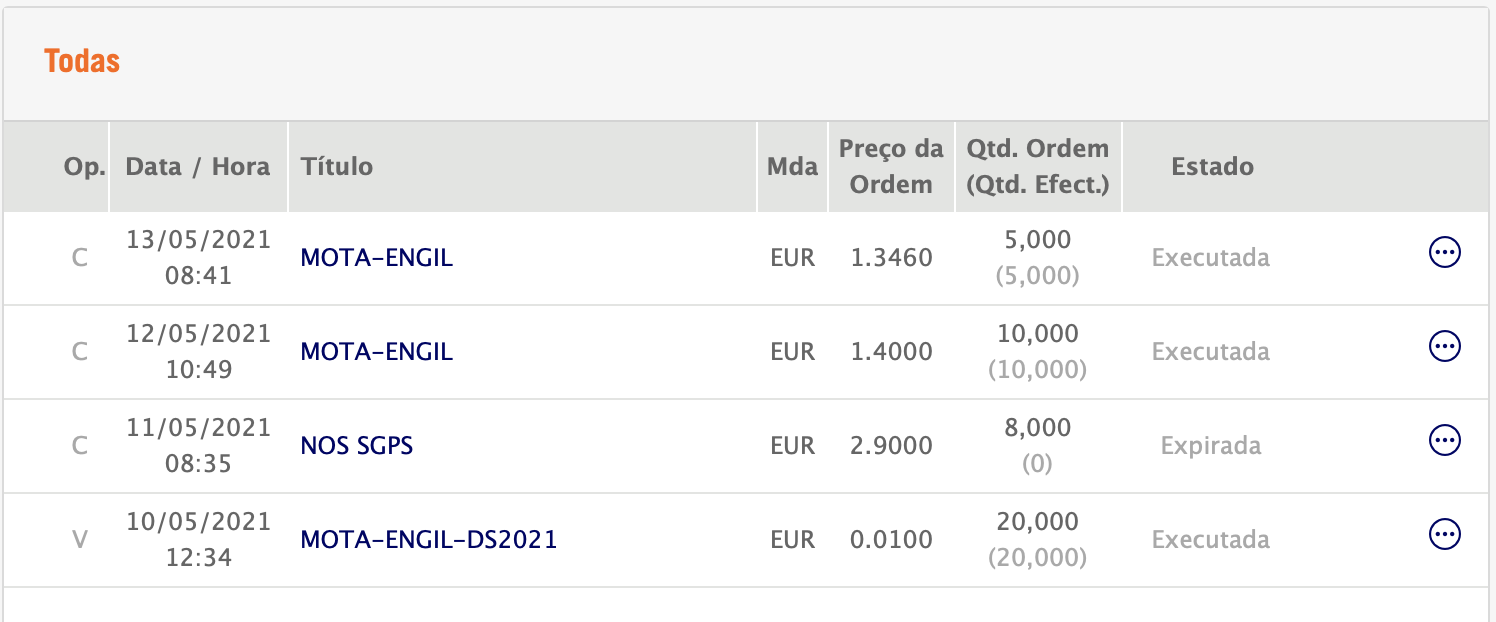Open options menu for 13/05/2021 MOTA-ENGIL order

tap(1444, 253)
